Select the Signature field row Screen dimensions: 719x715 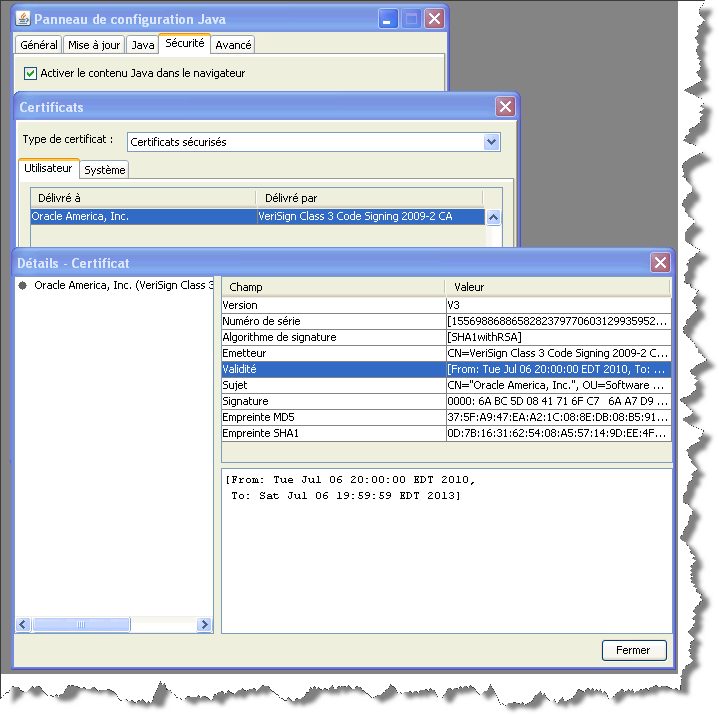click(446, 402)
